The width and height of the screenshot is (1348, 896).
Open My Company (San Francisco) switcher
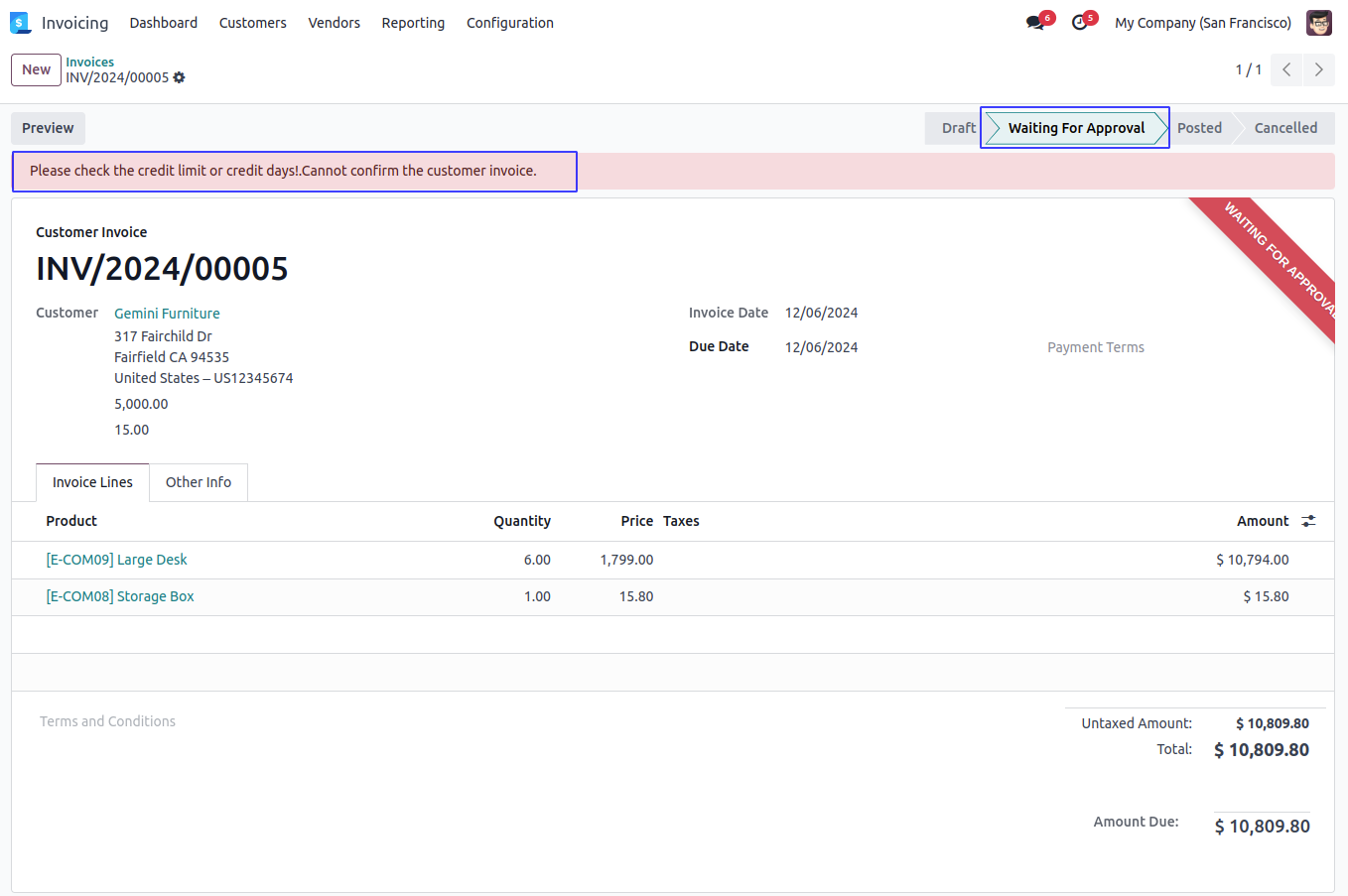(x=1202, y=23)
